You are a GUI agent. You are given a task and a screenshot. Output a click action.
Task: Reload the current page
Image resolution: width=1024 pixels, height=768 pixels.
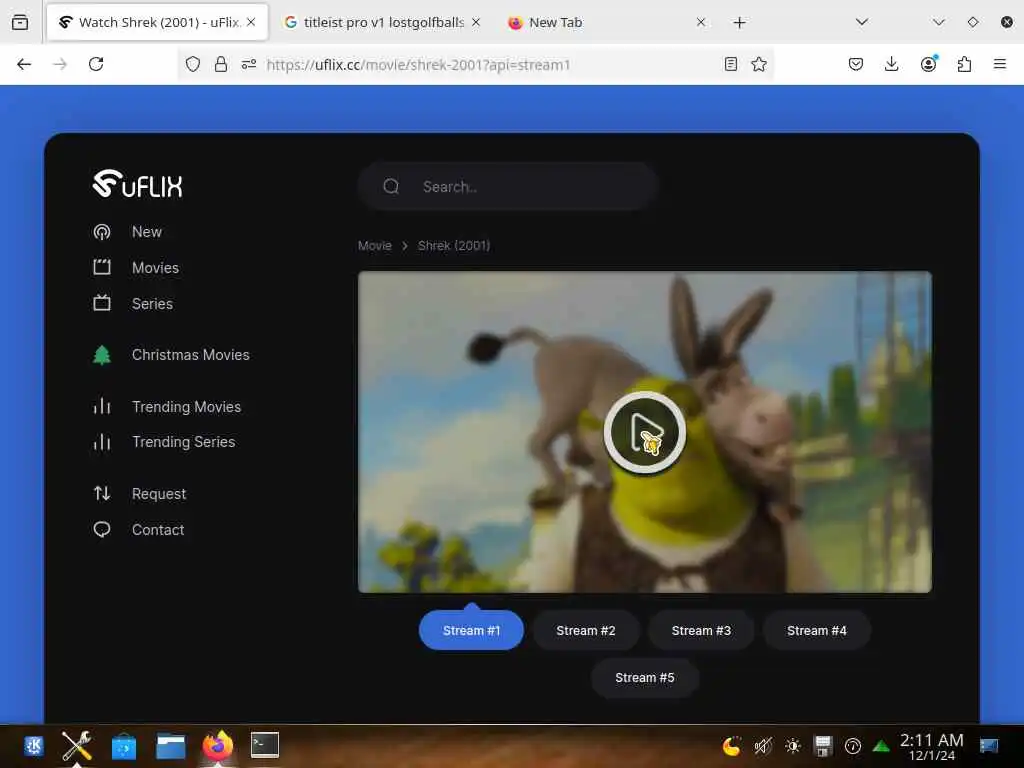click(96, 64)
